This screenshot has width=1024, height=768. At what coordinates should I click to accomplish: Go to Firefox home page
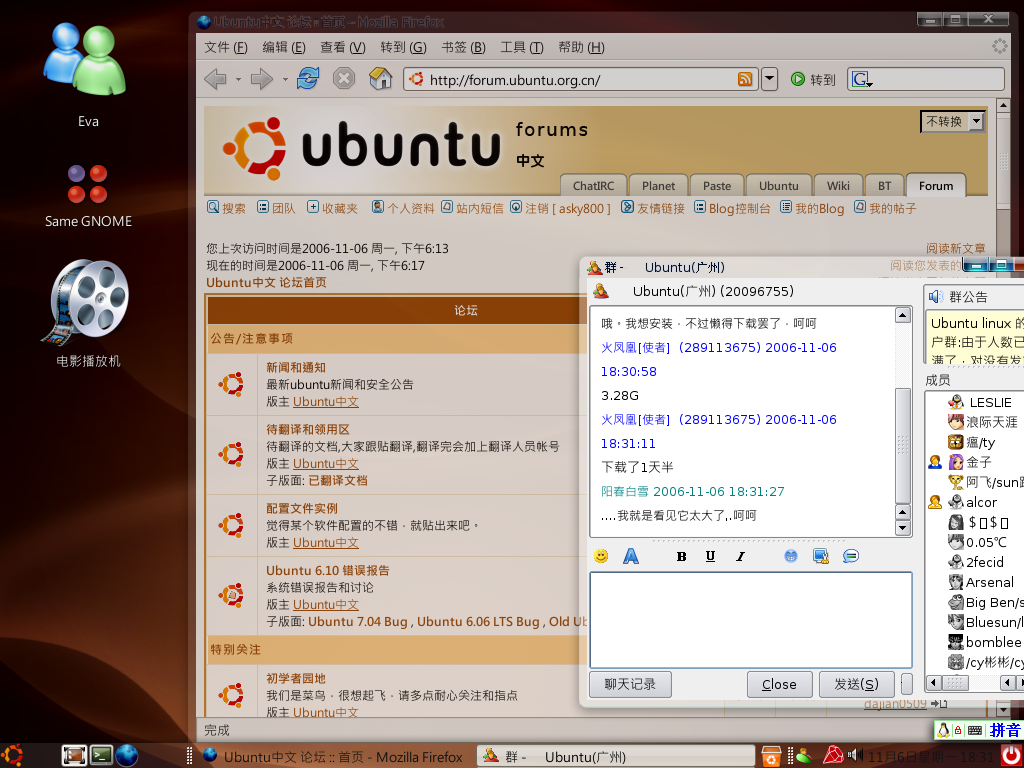(x=380, y=79)
